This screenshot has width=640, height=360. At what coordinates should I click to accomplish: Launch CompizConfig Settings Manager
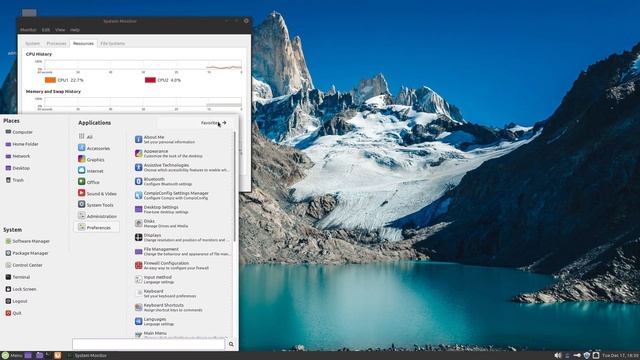click(x=182, y=195)
